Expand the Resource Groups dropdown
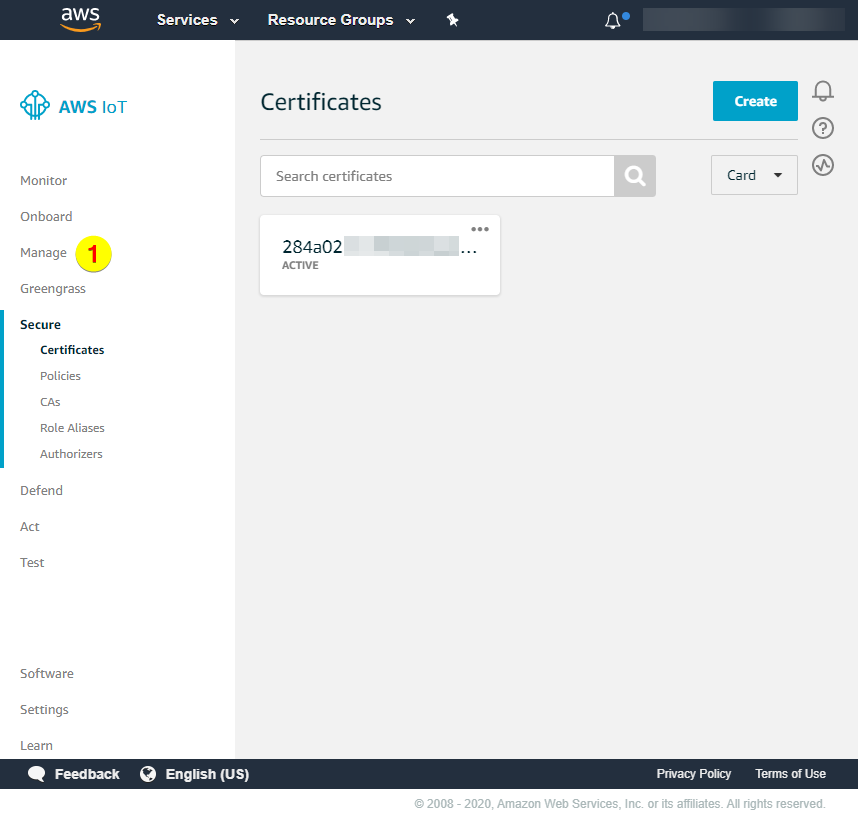Screen dimensions: 858x819 click(341, 20)
